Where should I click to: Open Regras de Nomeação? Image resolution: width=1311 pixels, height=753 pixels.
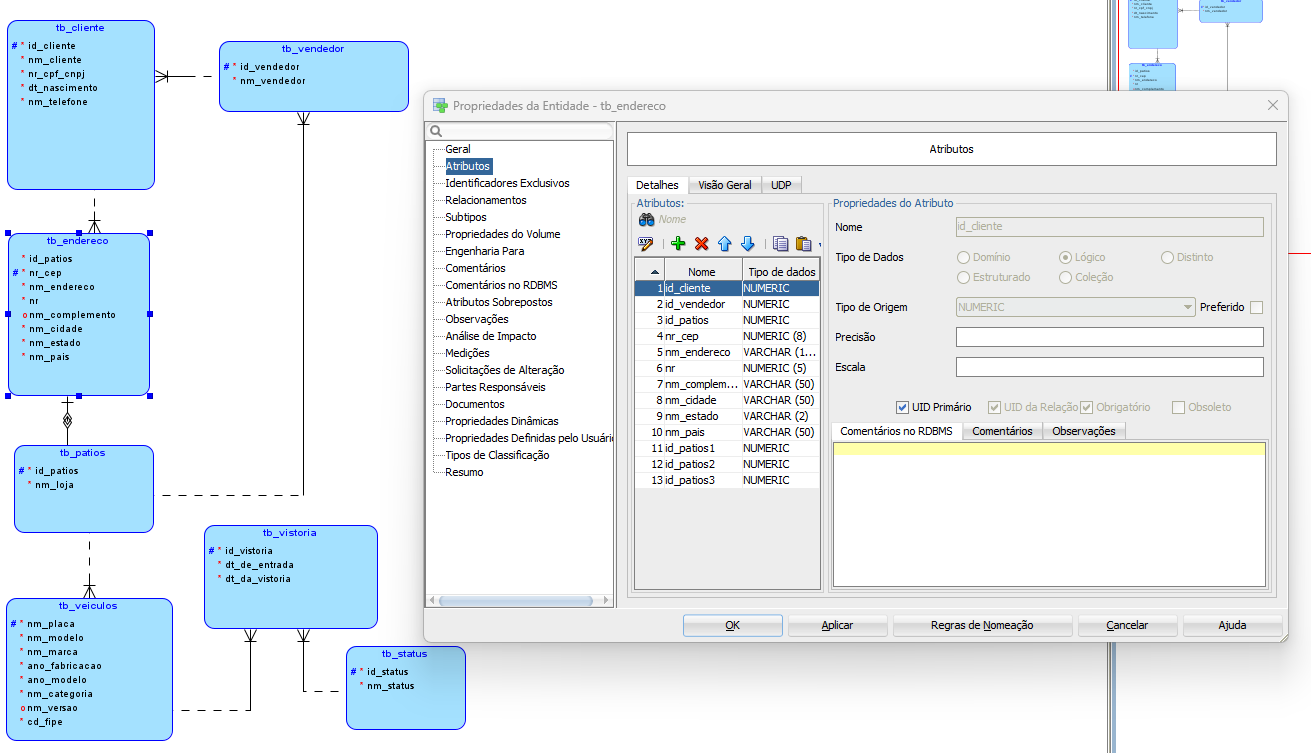(981, 625)
